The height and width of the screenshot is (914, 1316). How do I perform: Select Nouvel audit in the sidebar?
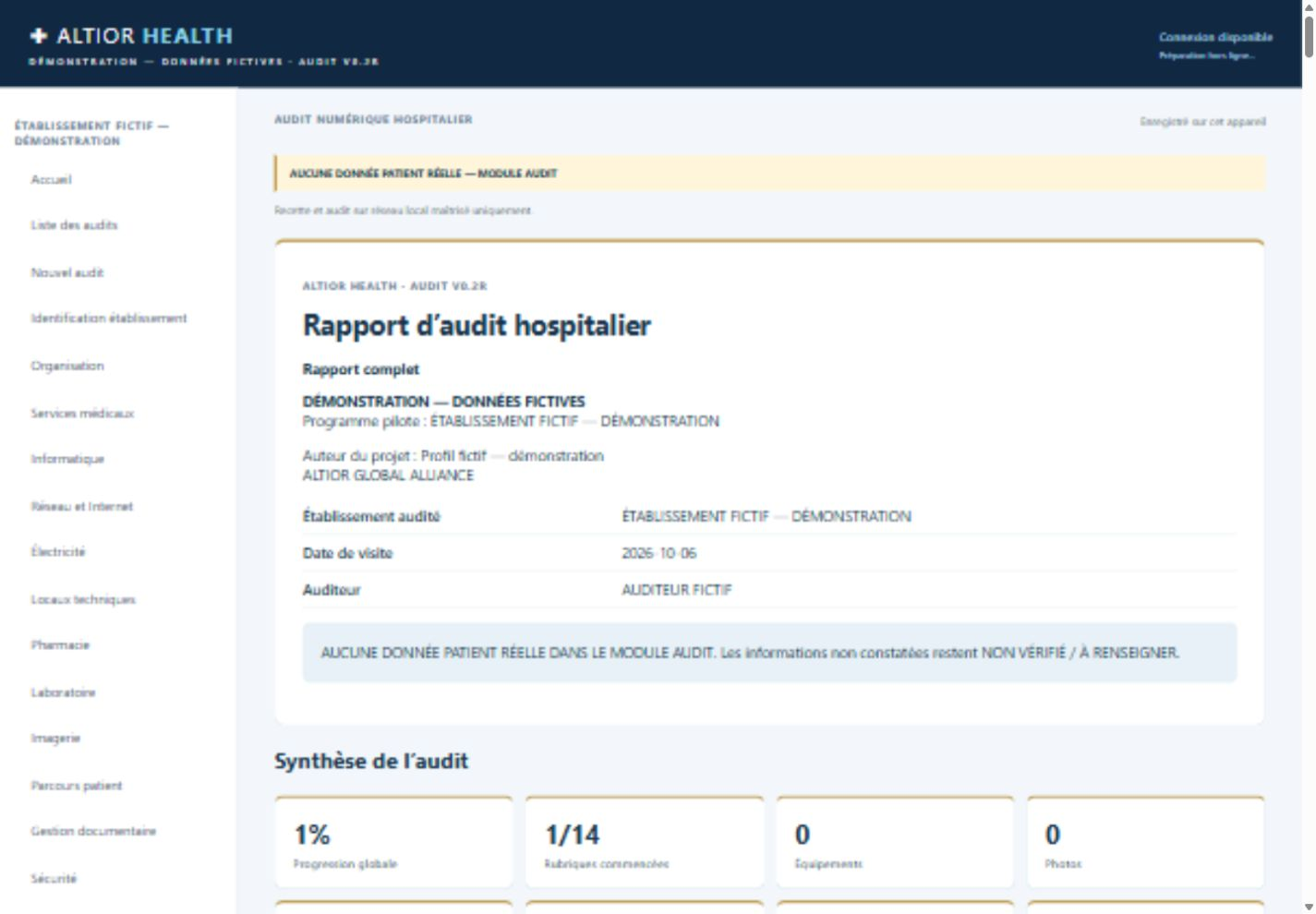click(x=67, y=272)
